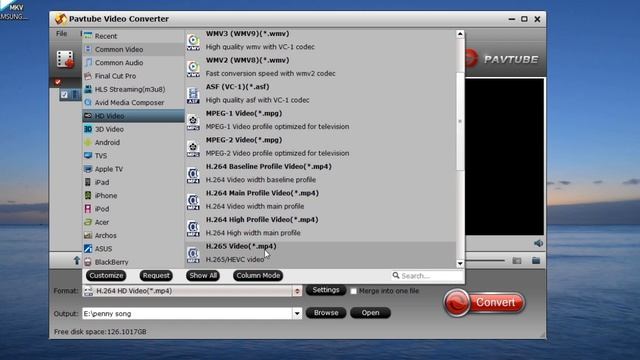Select ASUS category

133,249
